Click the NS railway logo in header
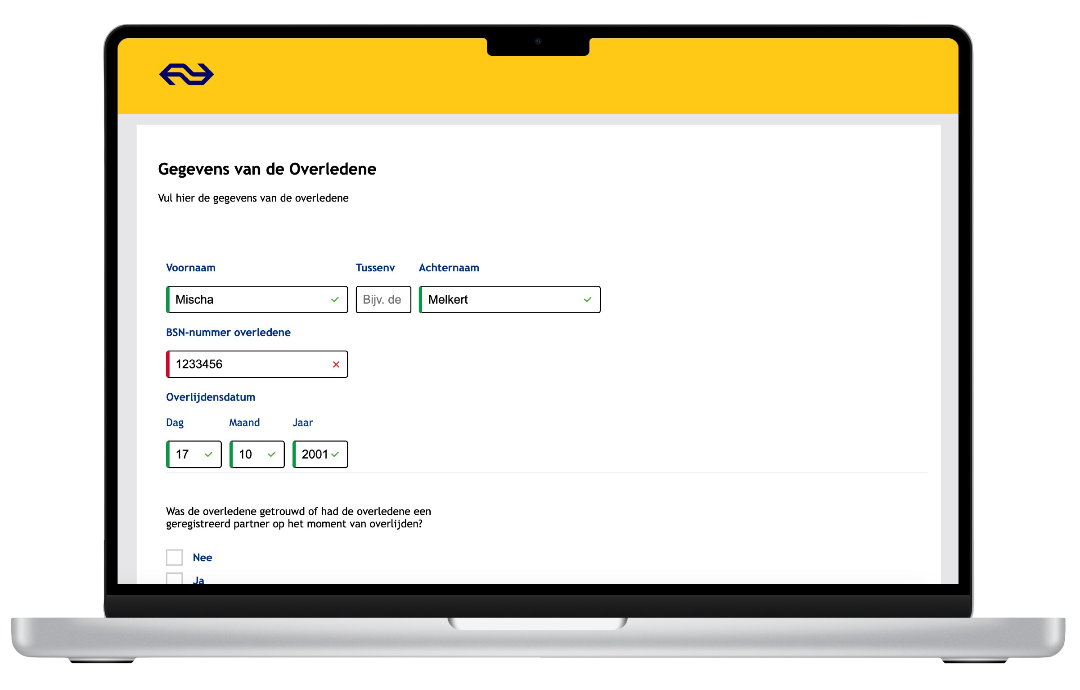1080x690 pixels. pos(187,74)
